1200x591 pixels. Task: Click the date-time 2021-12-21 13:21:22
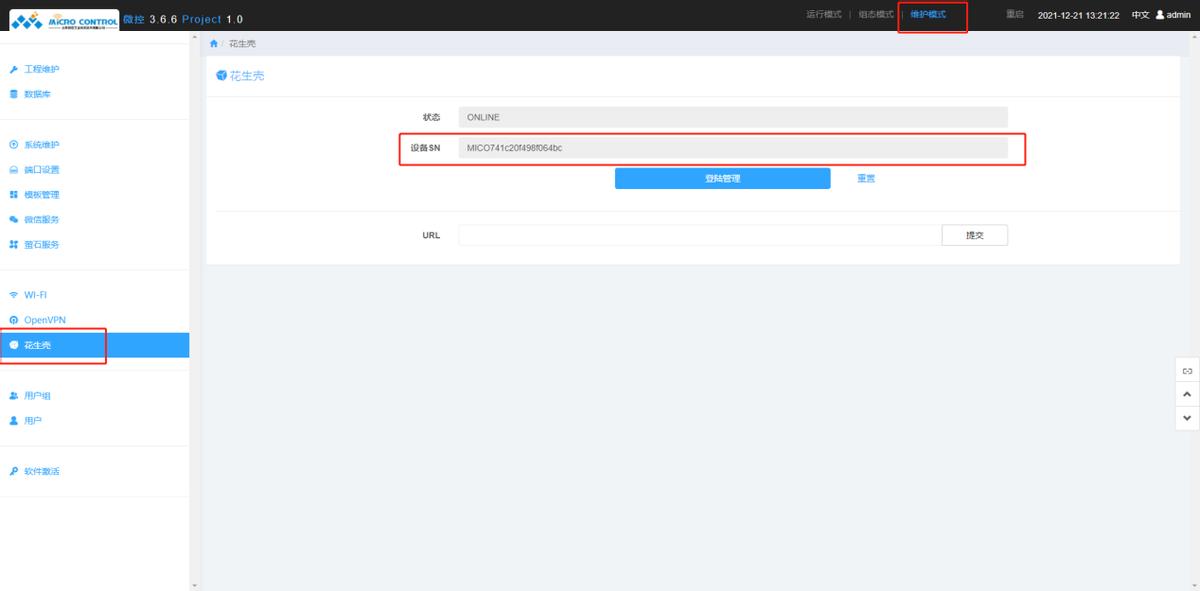(1078, 16)
